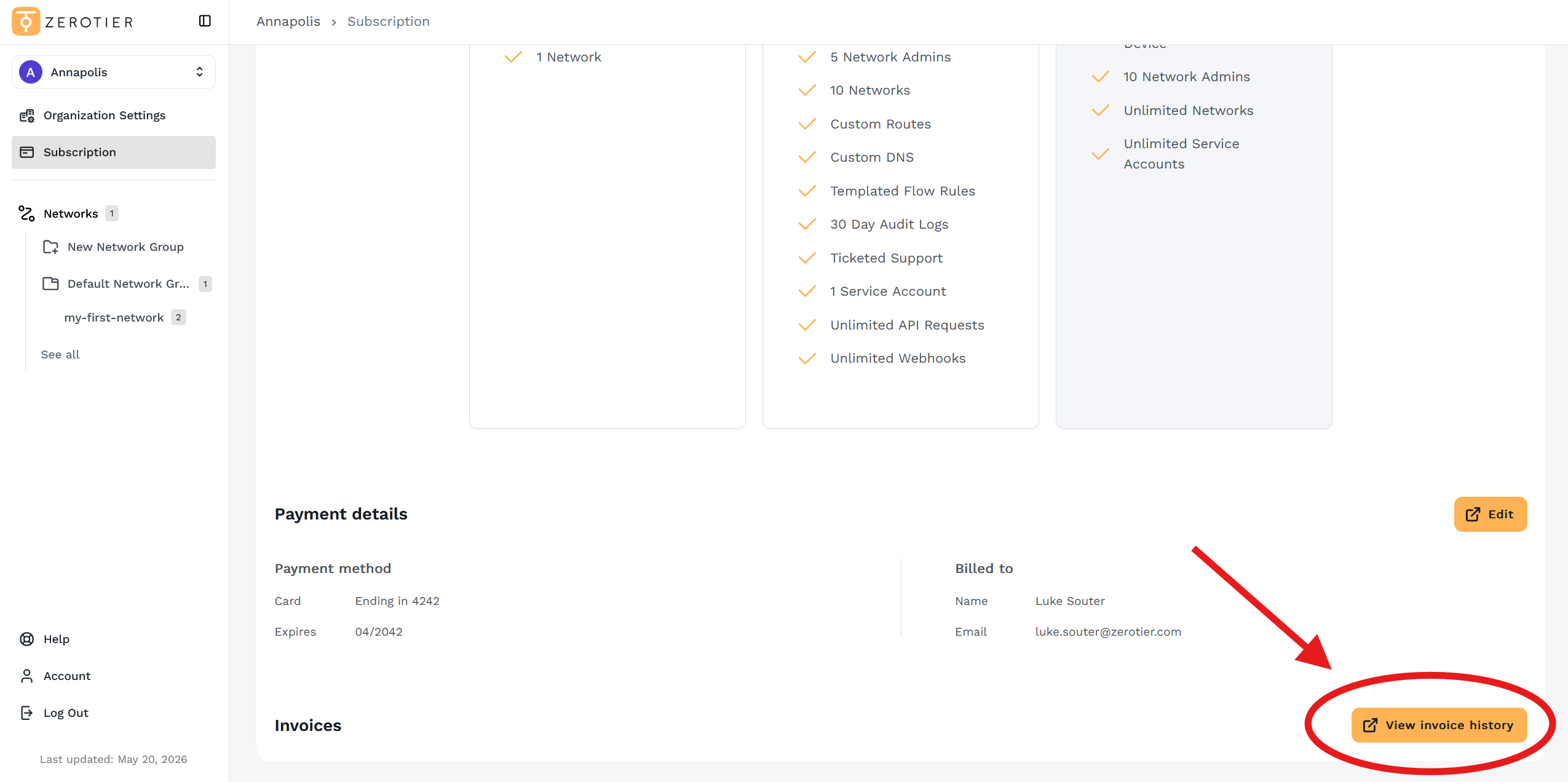This screenshot has height=782, width=1568.
Task: Click checkmark icon beside Custom DNS
Action: tap(807, 157)
